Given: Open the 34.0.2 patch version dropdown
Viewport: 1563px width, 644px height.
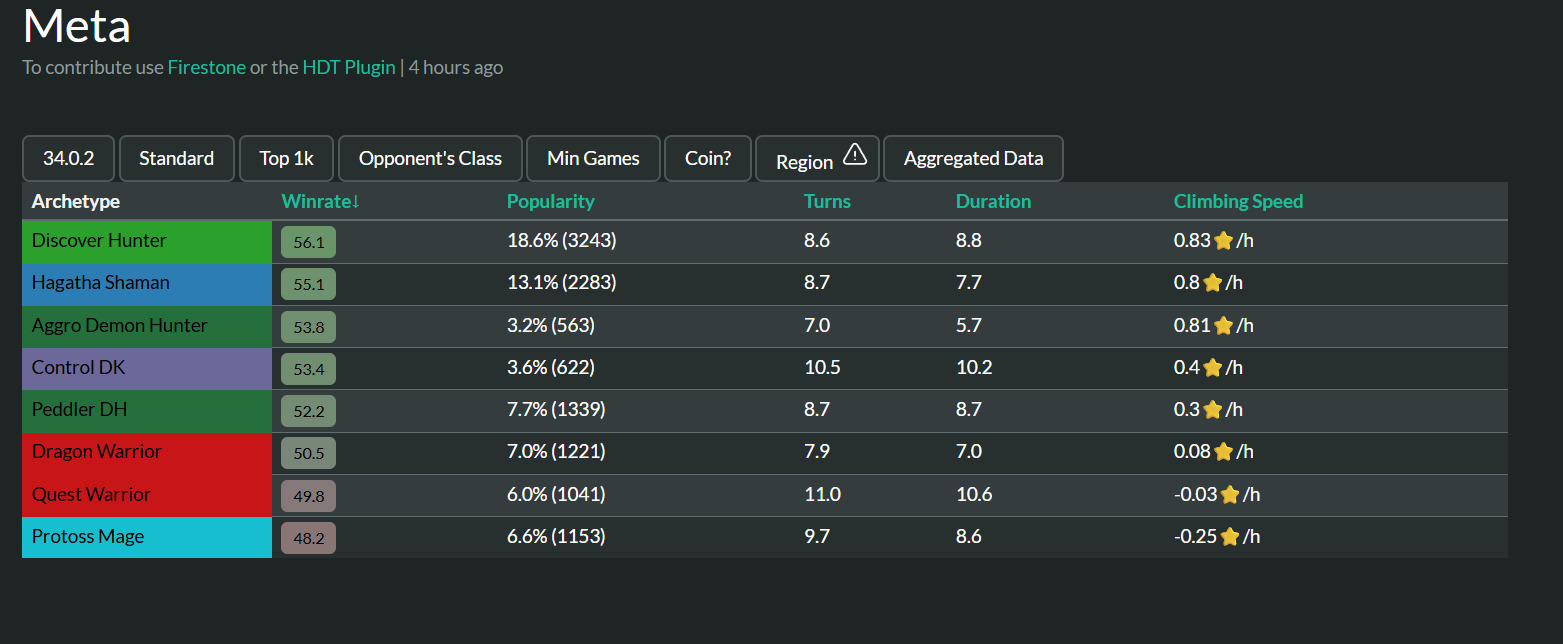Looking at the screenshot, I should click(x=69, y=158).
